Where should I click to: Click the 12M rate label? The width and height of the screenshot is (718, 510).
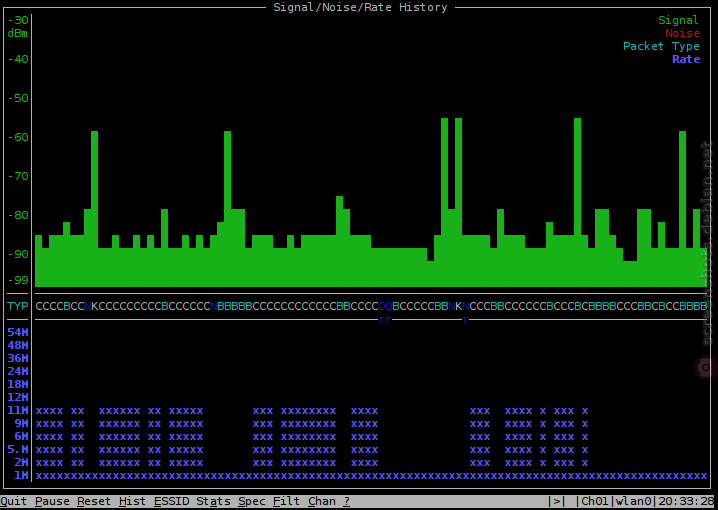coord(17,397)
